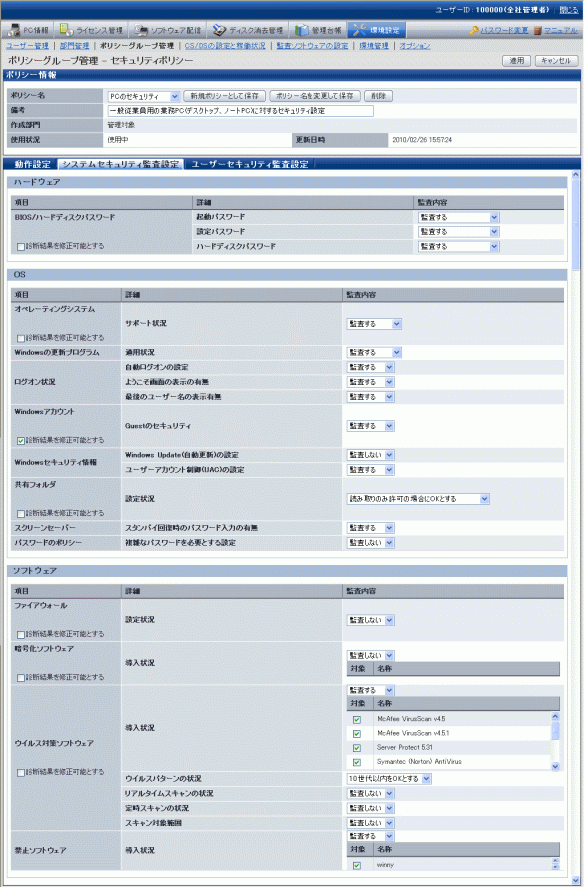Toggle 診断結果を修正可能とする under オペレーティングシステム
584x887 pixels.
[21, 339]
